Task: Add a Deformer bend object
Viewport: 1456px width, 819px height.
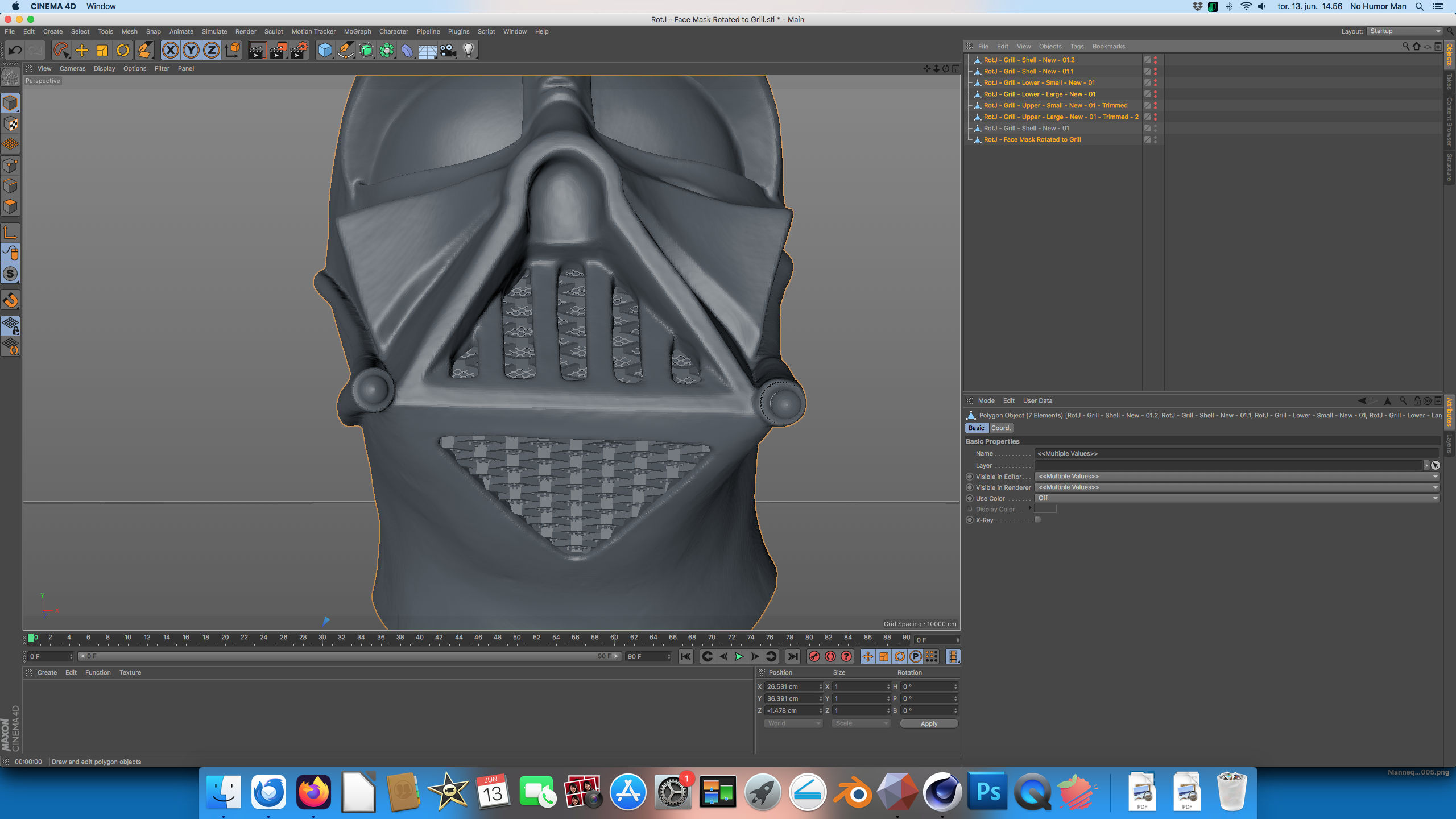Action: pos(407,50)
